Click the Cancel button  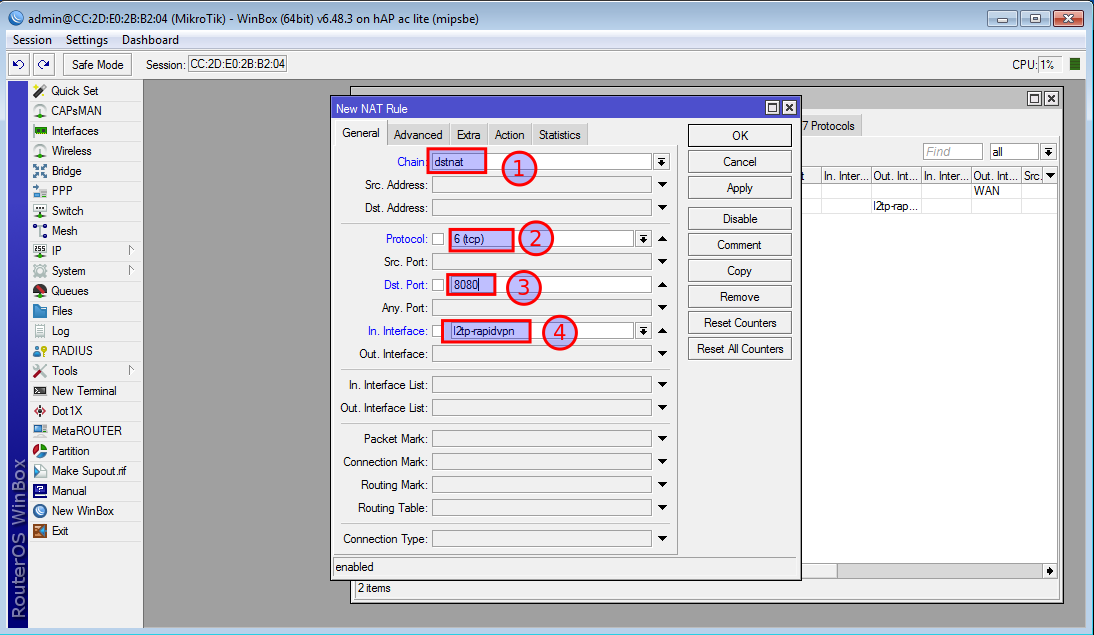click(740, 162)
